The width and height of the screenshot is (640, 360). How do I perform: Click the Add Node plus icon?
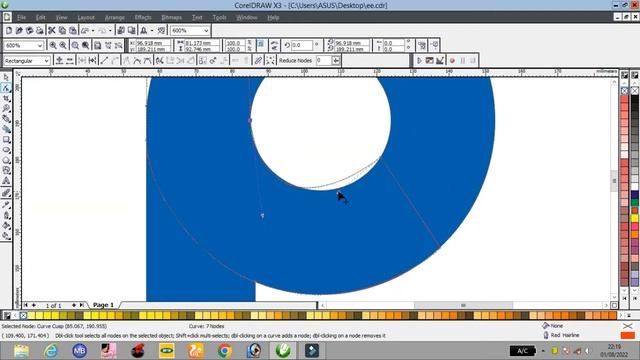(x=60, y=60)
